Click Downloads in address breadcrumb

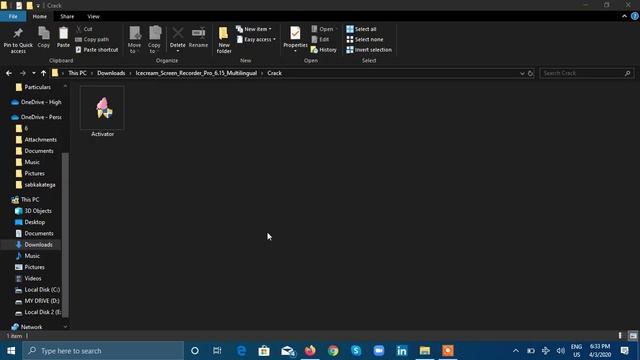click(x=111, y=73)
